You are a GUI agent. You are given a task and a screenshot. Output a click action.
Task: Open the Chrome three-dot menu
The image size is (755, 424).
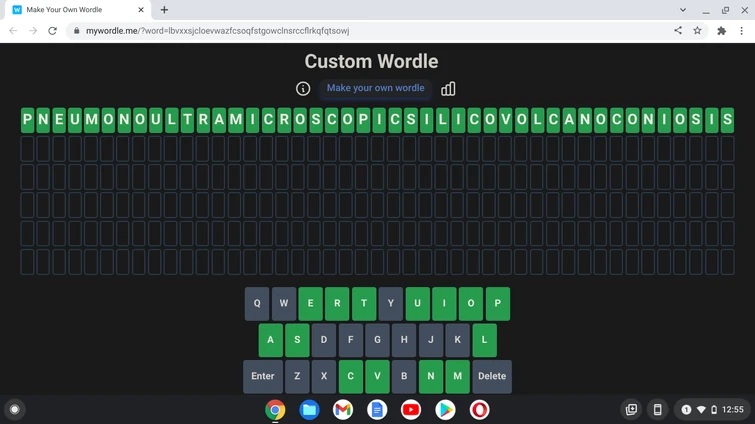tap(742, 31)
